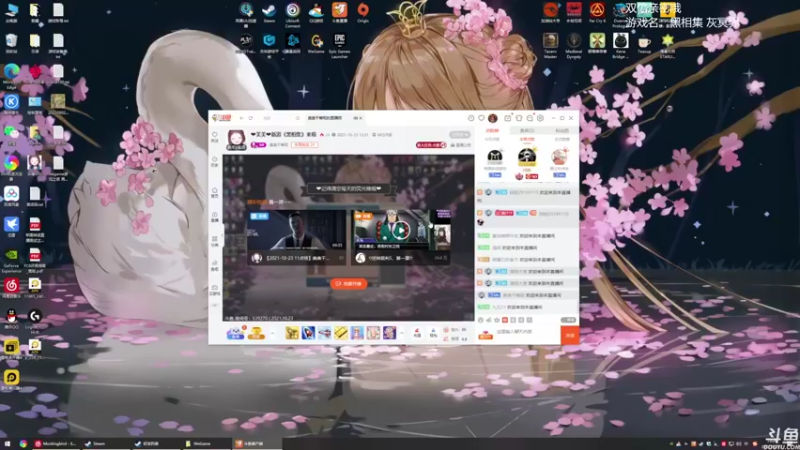Send the gold bar gift from gift bar
This screenshot has height=450, width=800.
[x=340, y=333]
